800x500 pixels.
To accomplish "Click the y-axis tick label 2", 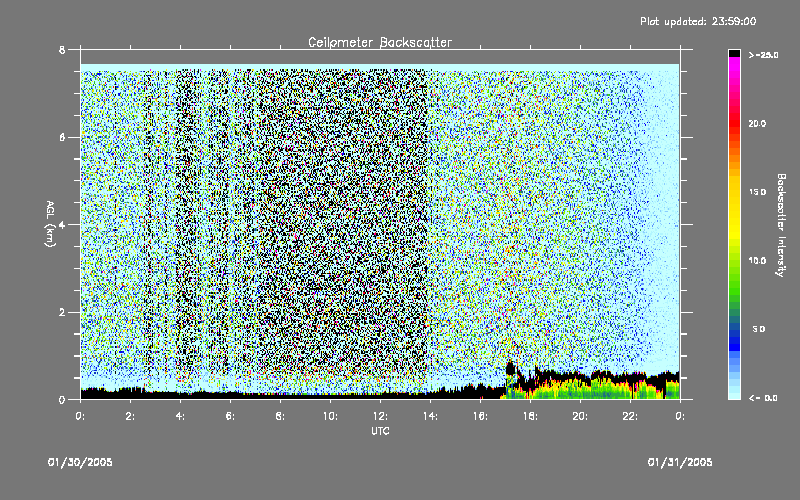I will (x=62, y=312).
